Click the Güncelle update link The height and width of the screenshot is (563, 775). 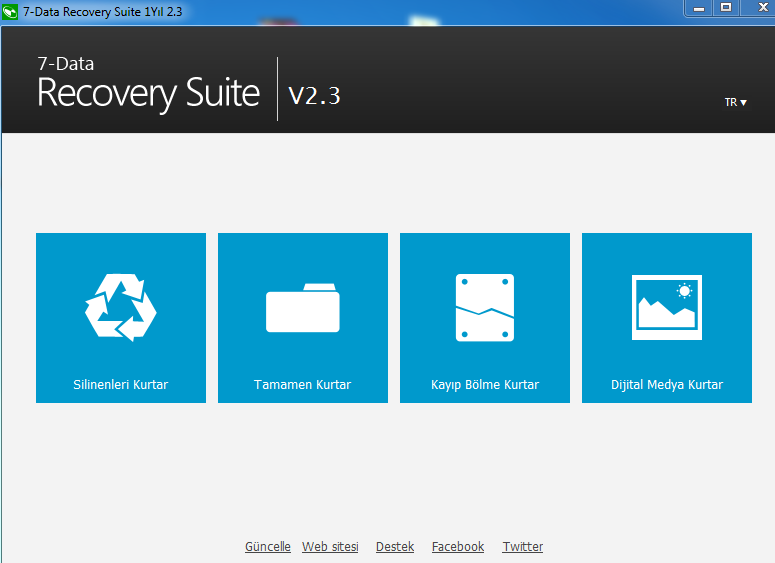pos(268,547)
